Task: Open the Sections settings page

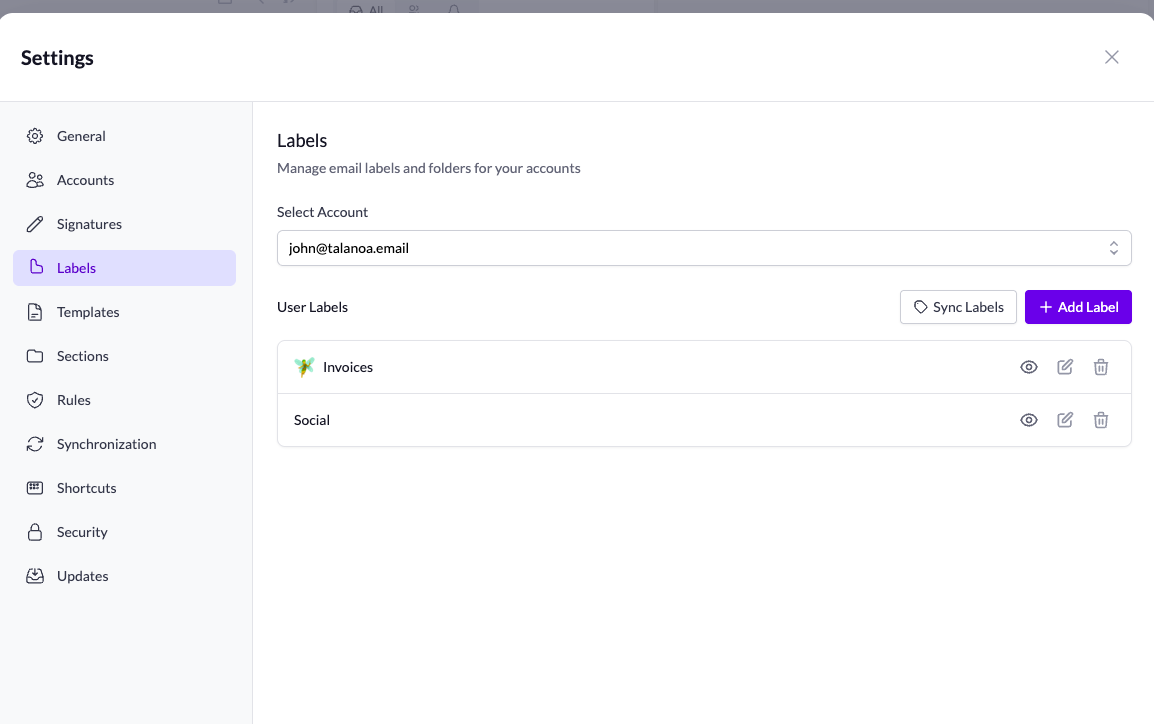Action: pos(81,355)
